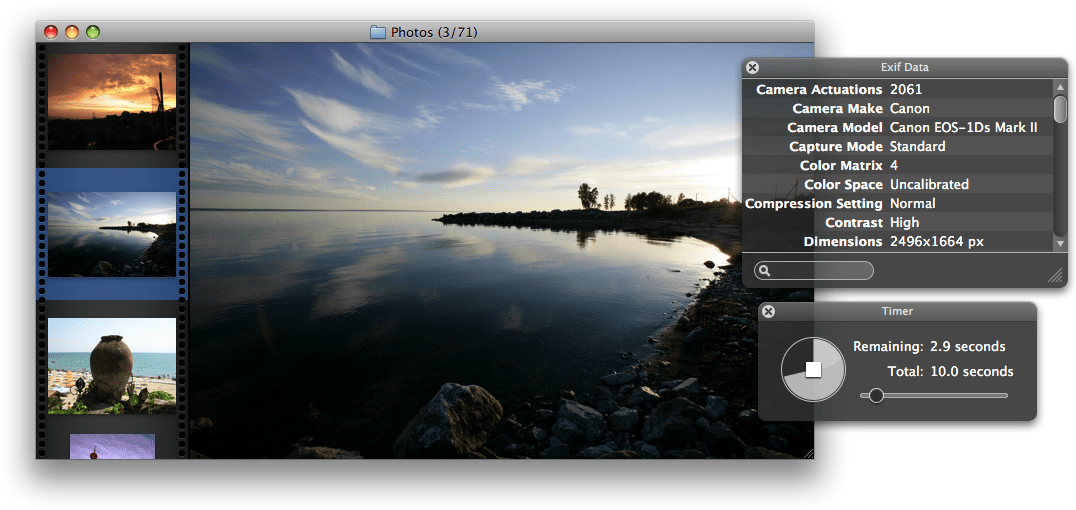Viewport: 1076px width, 510px height.
Task: Click the Exif Data scrollbar up arrow
Action: pos(1060,87)
